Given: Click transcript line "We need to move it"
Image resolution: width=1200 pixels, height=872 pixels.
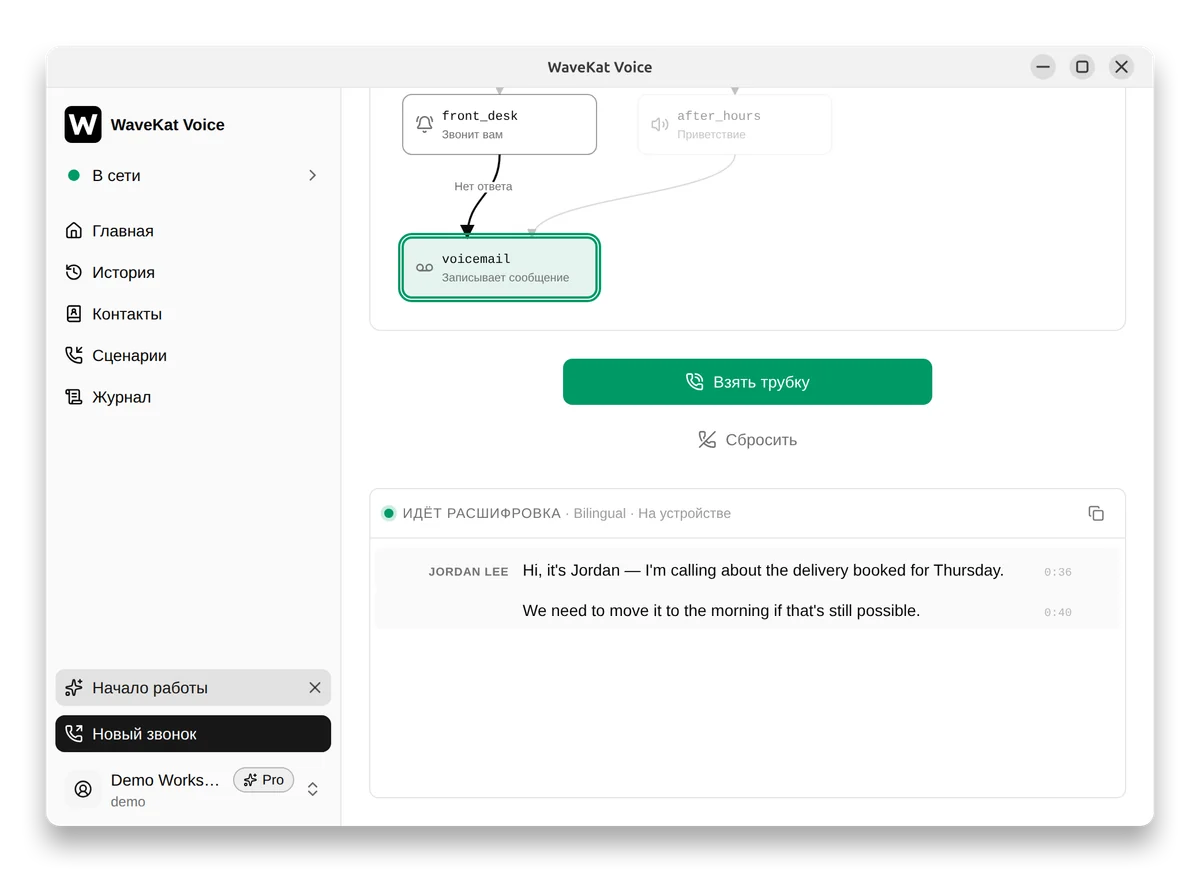Looking at the screenshot, I should (x=721, y=610).
